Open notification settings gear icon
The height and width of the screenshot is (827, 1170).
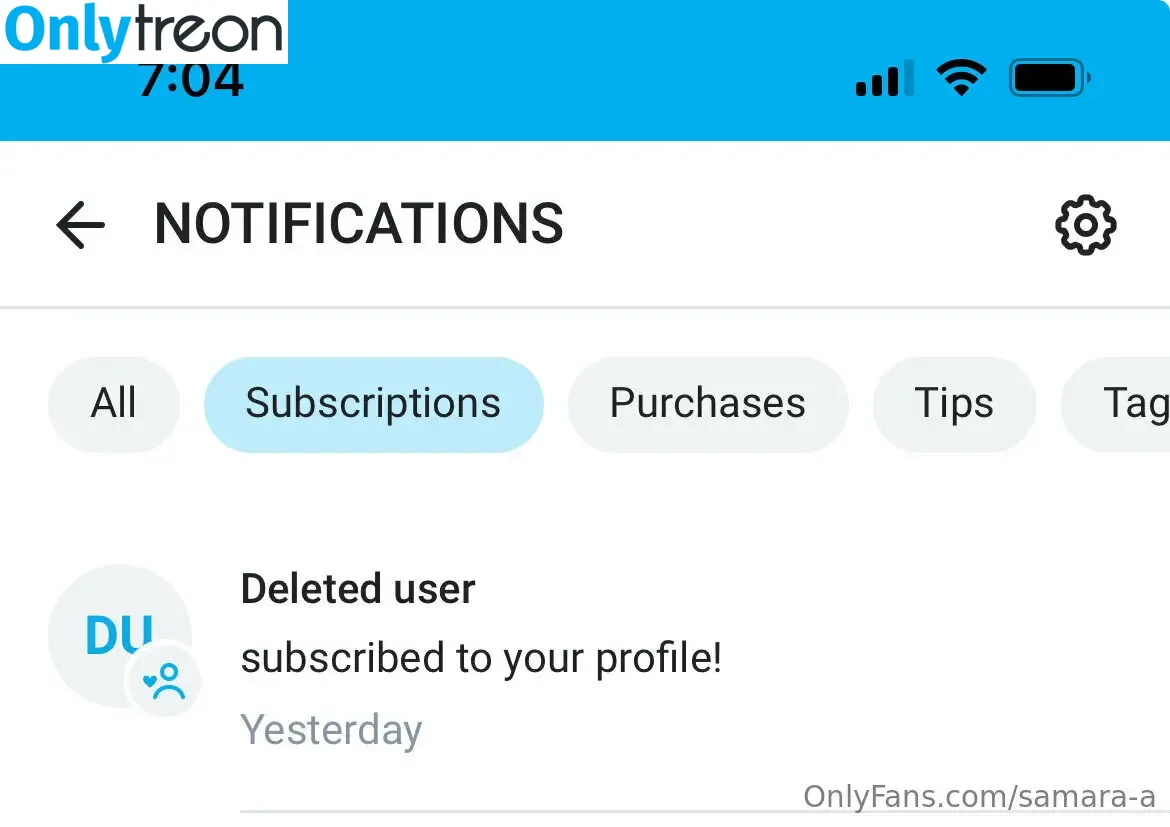[x=1086, y=225]
